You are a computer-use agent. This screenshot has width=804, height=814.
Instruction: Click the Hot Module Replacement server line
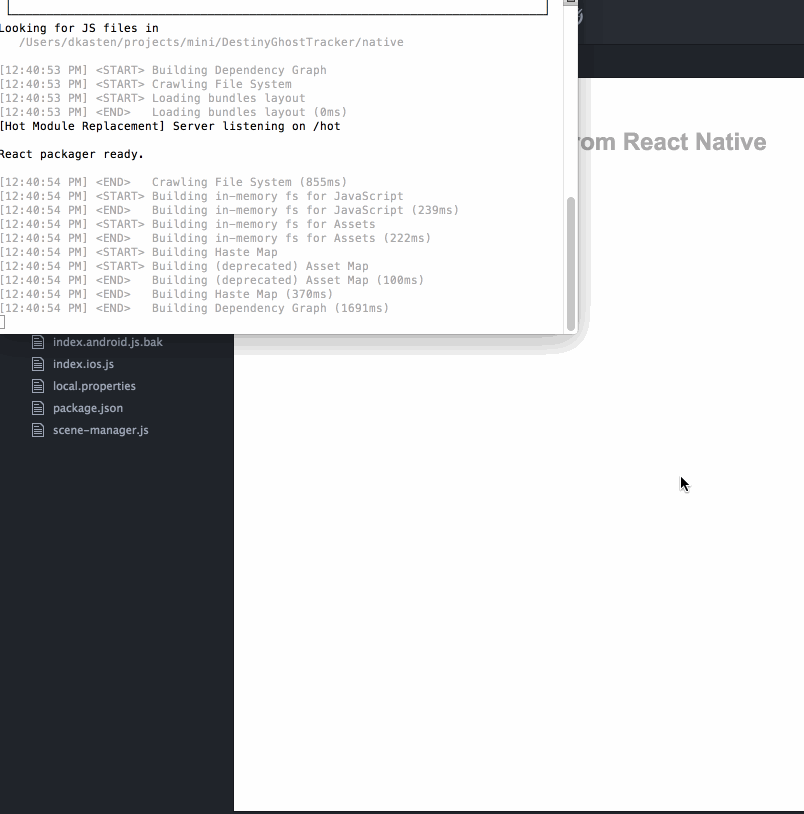(x=170, y=126)
